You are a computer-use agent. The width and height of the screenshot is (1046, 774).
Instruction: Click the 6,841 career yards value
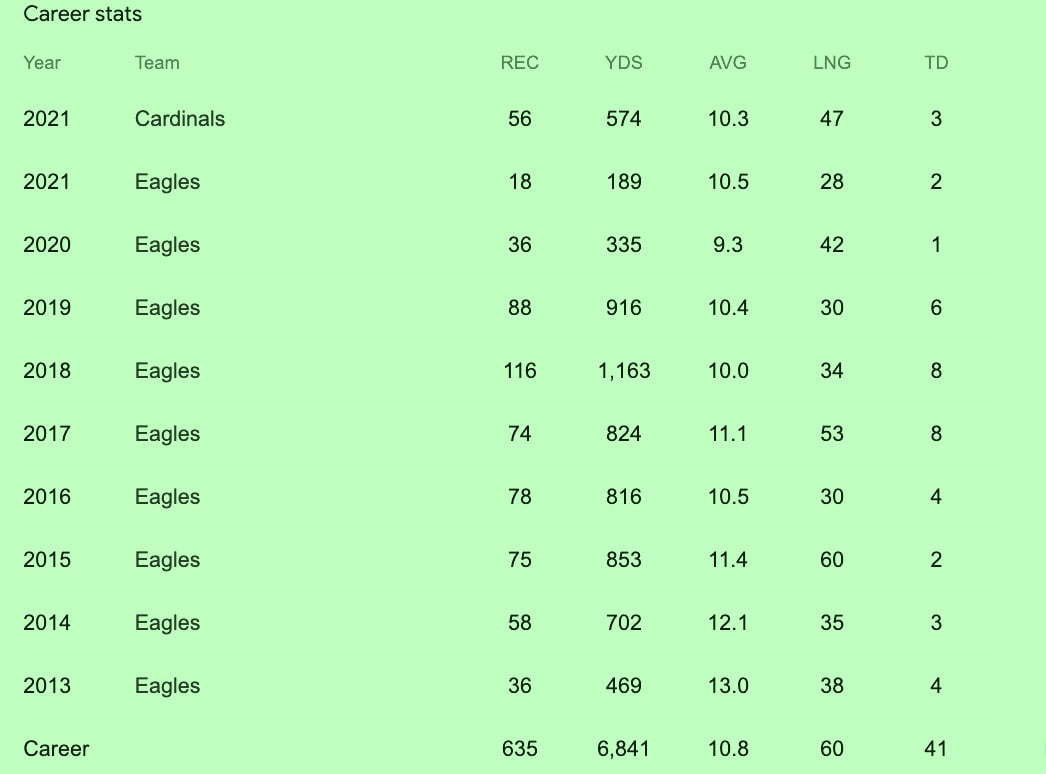pos(624,749)
